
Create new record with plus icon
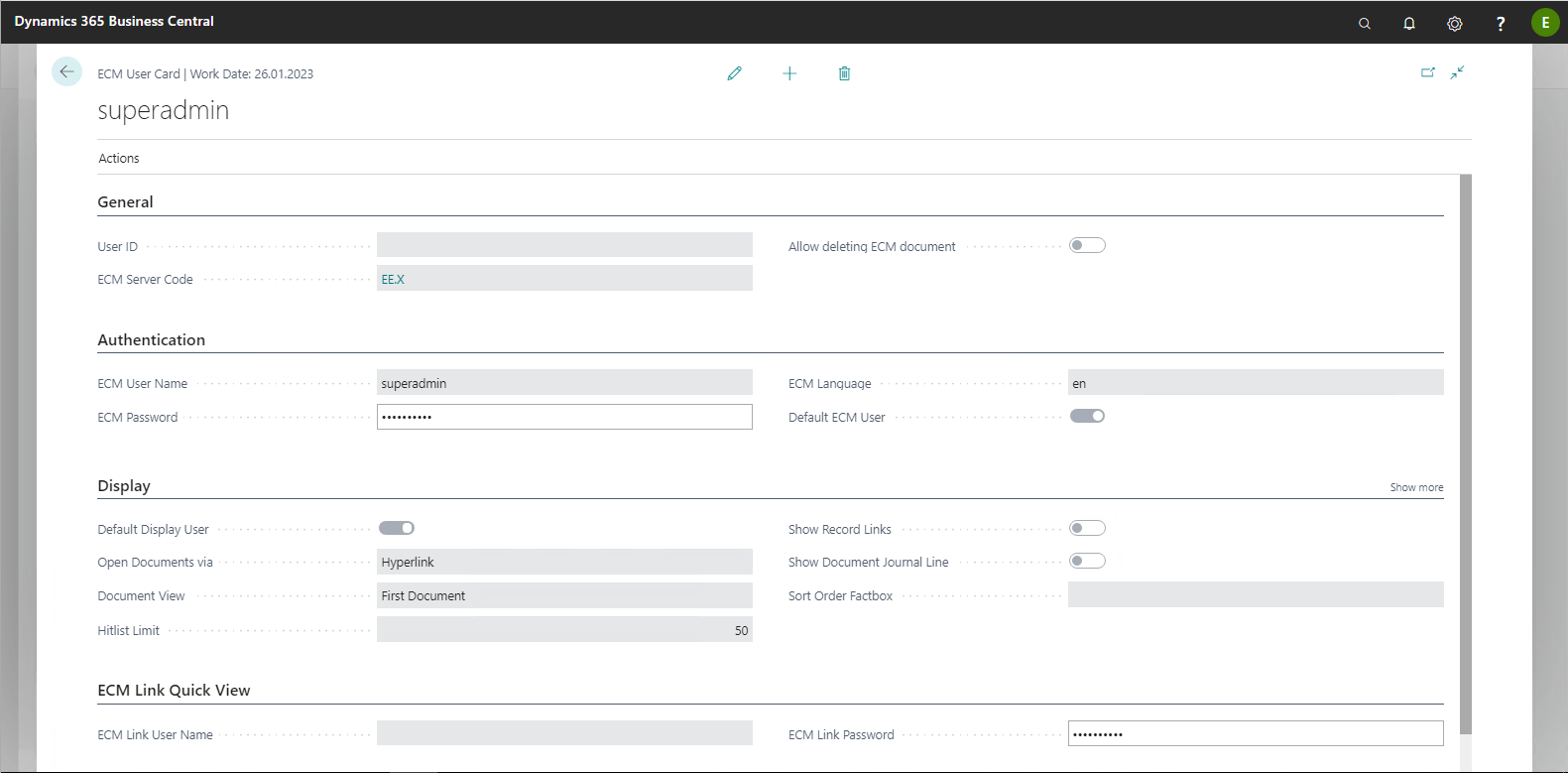(x=789, y=73)
